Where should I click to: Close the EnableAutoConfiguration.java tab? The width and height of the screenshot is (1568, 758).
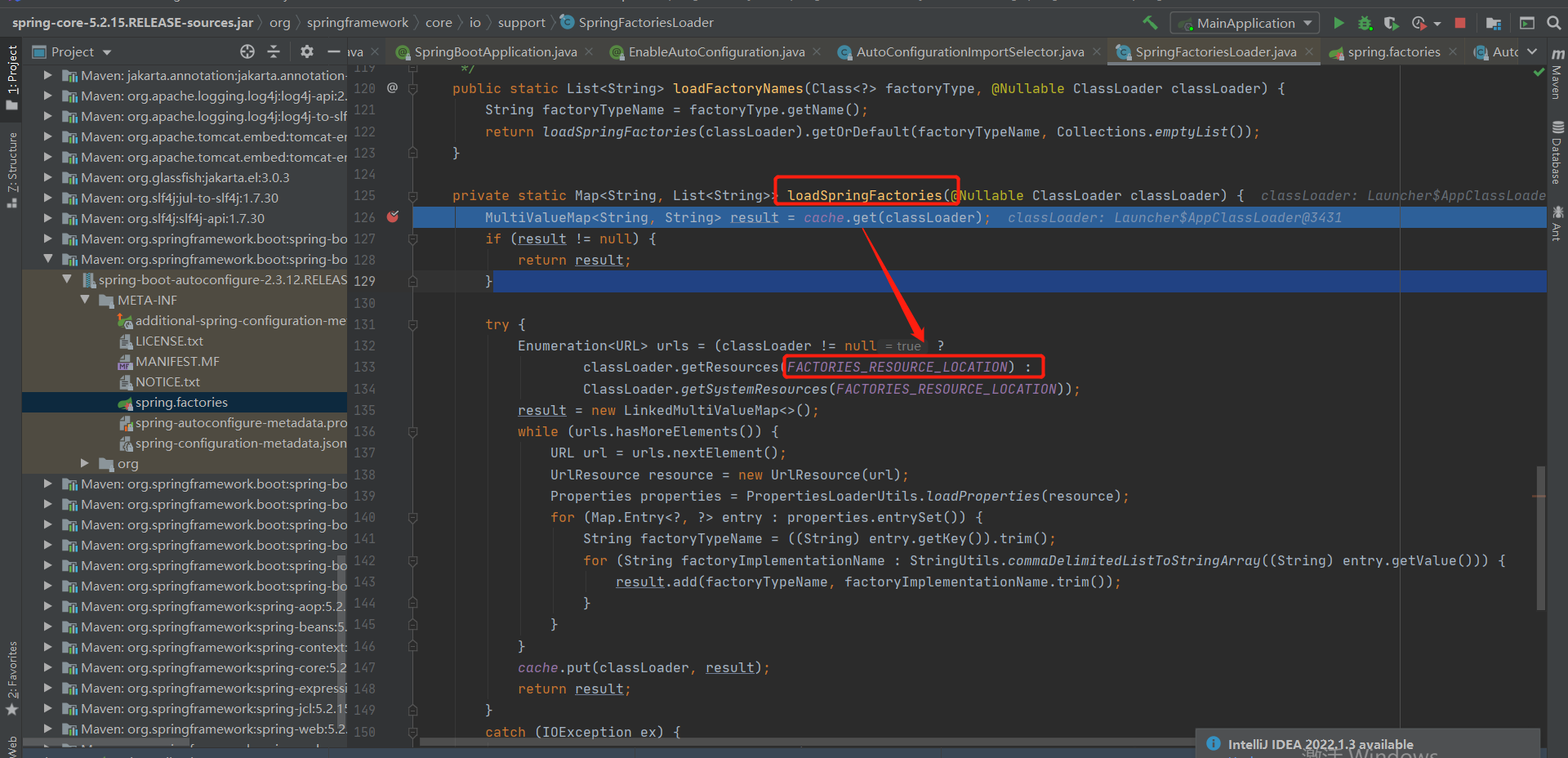[x=817, y=51]
